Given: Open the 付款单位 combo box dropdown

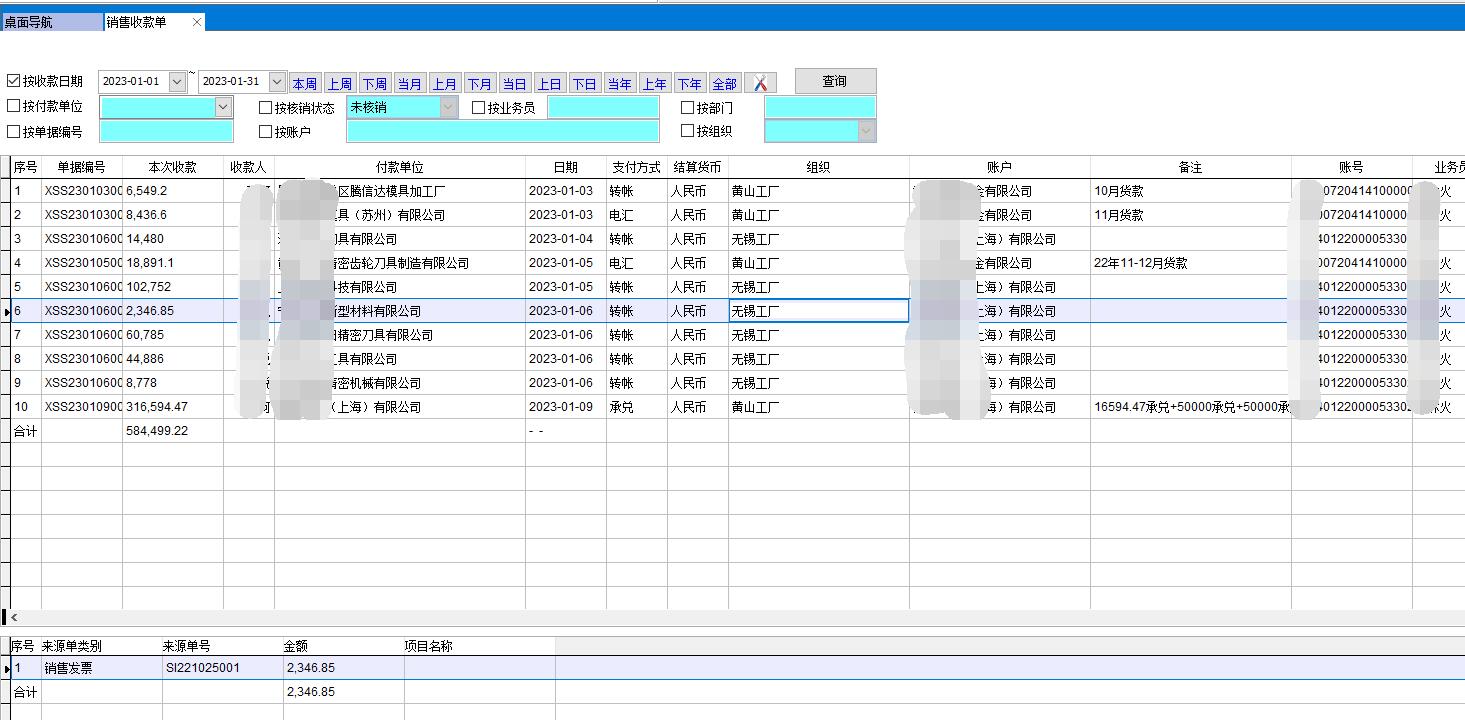Looking at the screenshot, I should coord(223,107).
